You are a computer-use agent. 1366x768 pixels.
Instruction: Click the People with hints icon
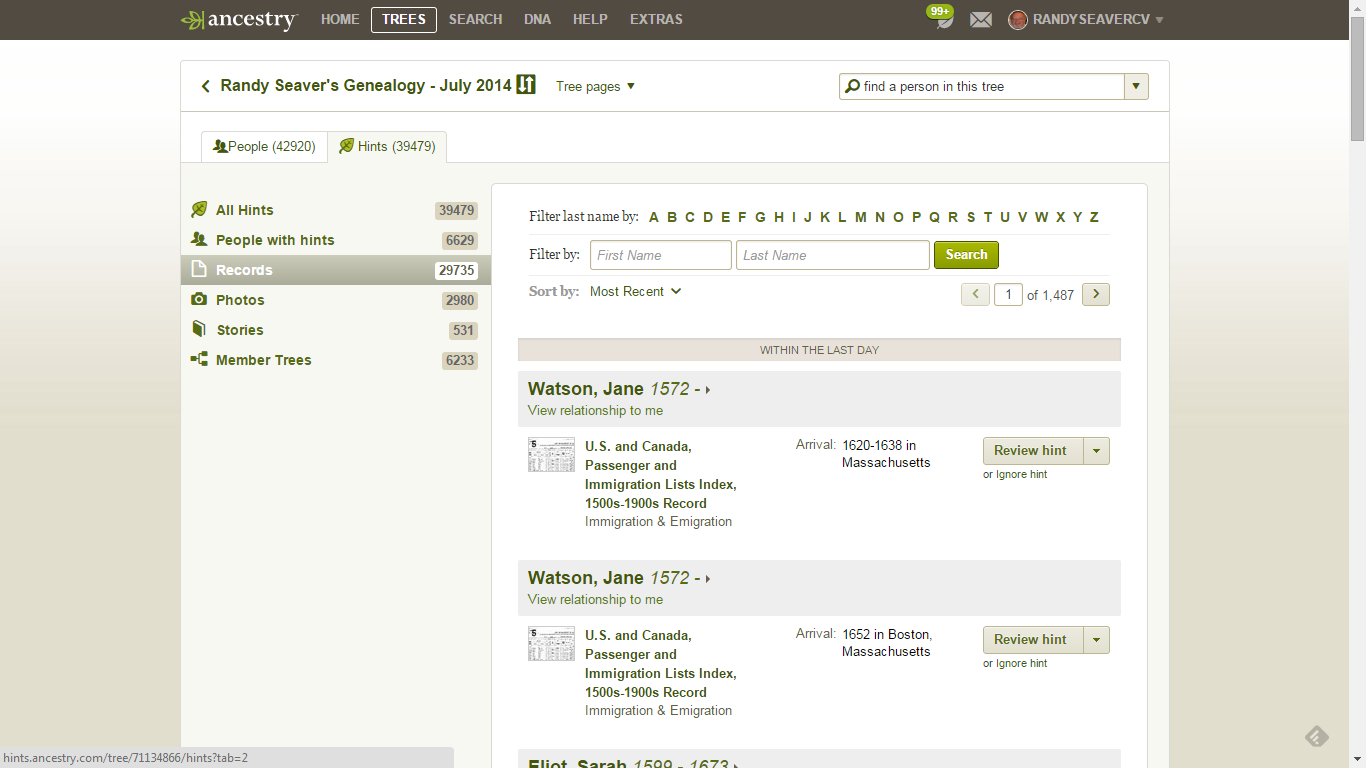[199, 239]
